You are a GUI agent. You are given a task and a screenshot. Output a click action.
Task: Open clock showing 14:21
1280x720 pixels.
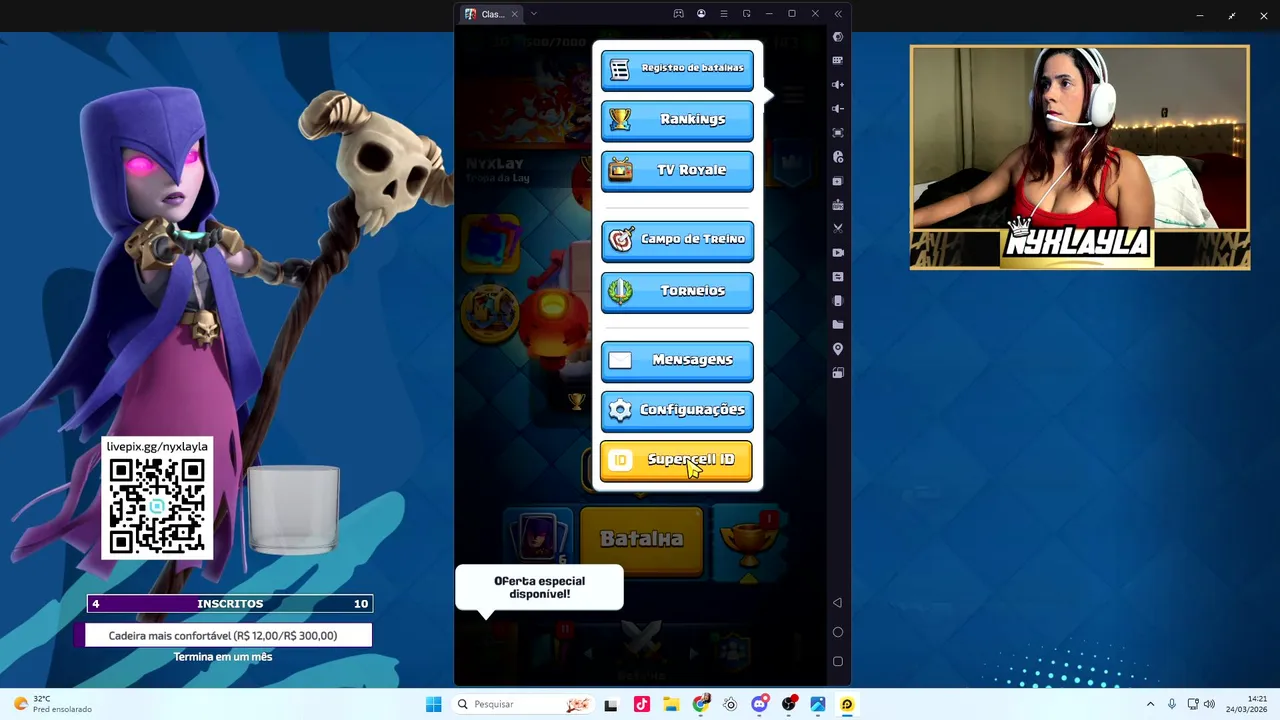click(x=1248, y=704)
